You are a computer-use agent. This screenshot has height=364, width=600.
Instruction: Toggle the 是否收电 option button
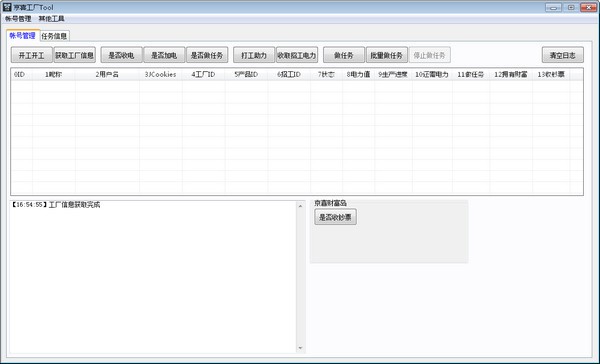(x=121, y=55)
